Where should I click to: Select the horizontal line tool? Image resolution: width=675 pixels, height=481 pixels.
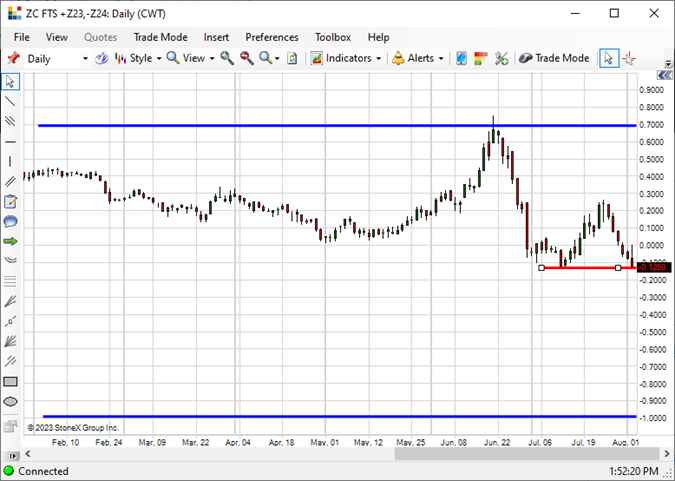pos(10,141)
